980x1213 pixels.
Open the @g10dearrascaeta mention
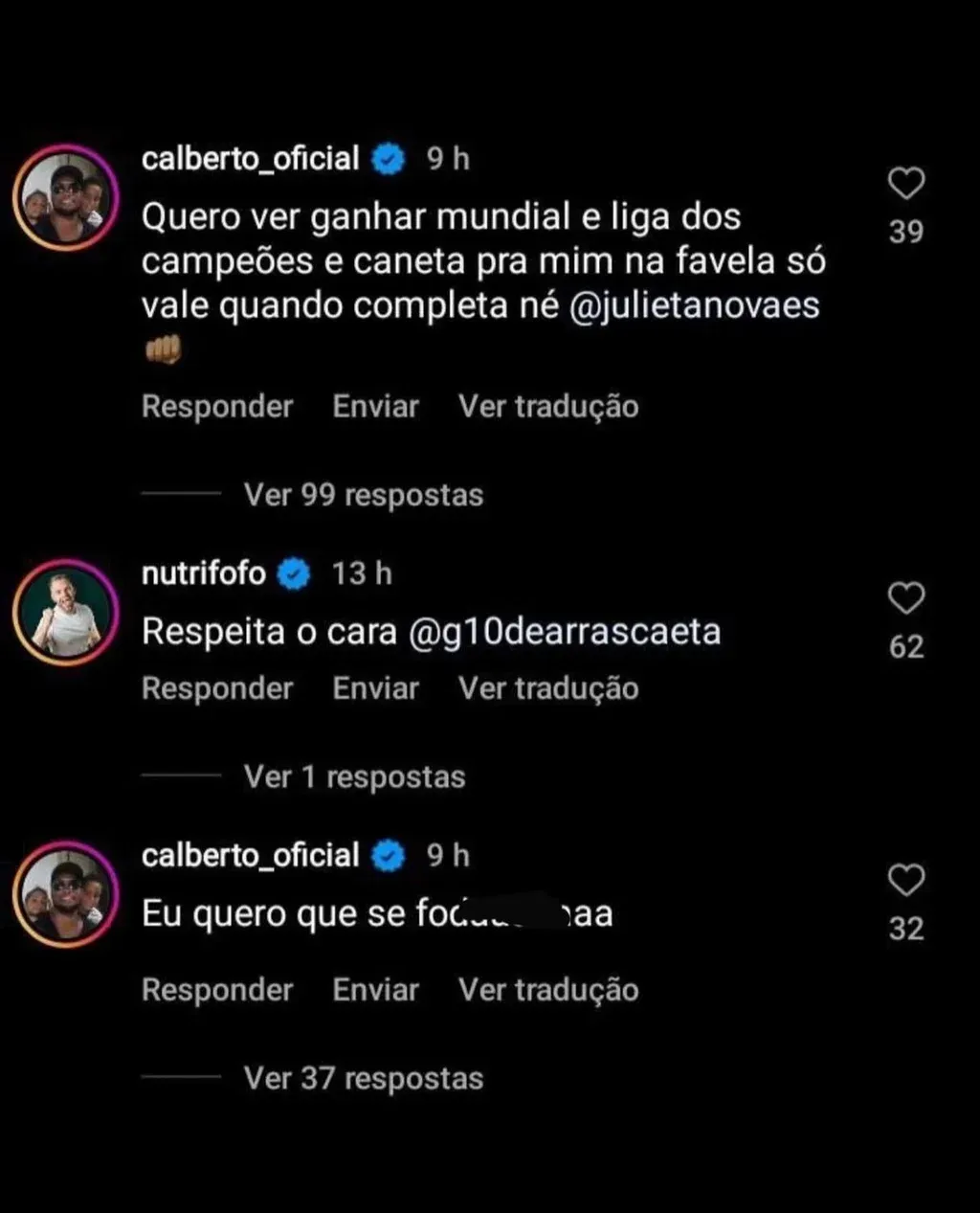(564, 632)
